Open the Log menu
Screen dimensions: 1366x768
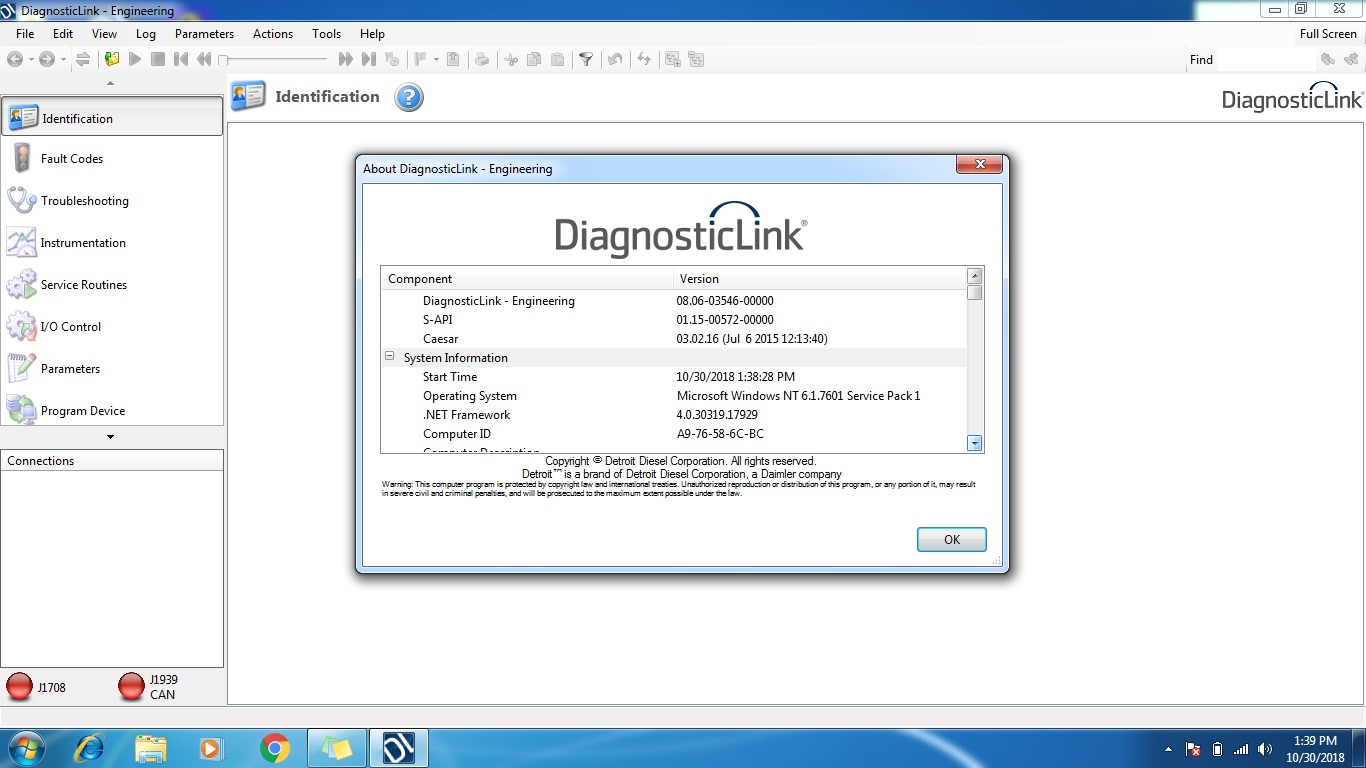click(x=146, y=33)
